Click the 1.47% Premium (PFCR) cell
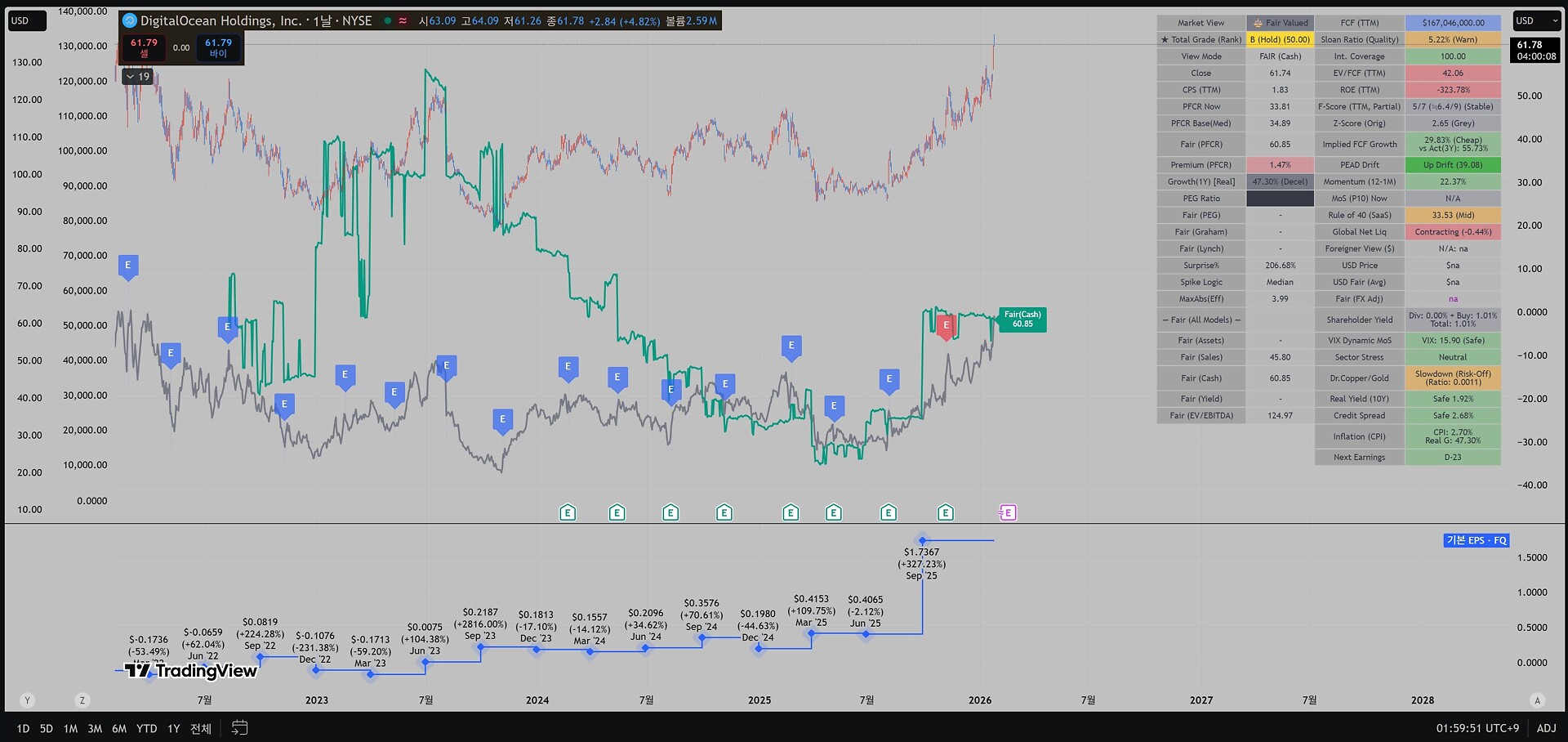This screenshot has width=1568, height=742. (1280, 165)
